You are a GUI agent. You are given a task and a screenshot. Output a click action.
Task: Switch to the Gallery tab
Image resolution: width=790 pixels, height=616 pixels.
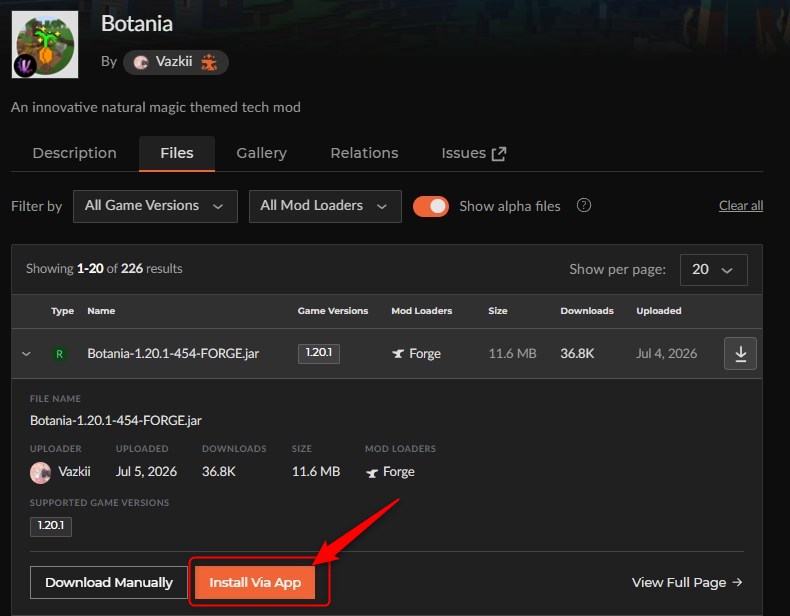pyautogui.click(x=261, y=153)
